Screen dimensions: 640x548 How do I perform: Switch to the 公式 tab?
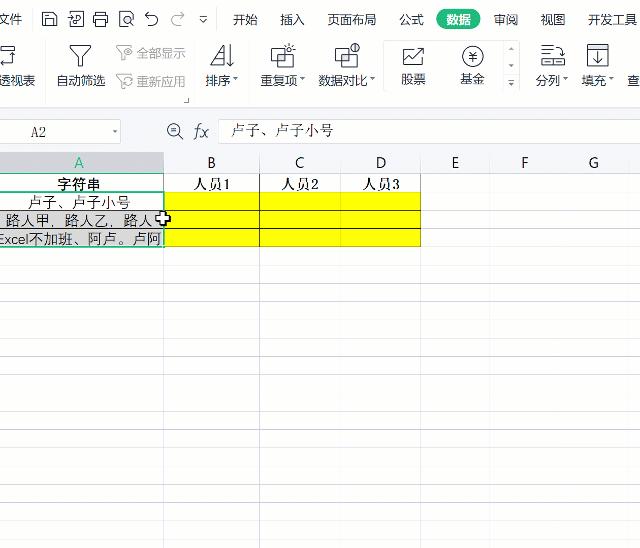pyautogui.click(x=411, y=19)
